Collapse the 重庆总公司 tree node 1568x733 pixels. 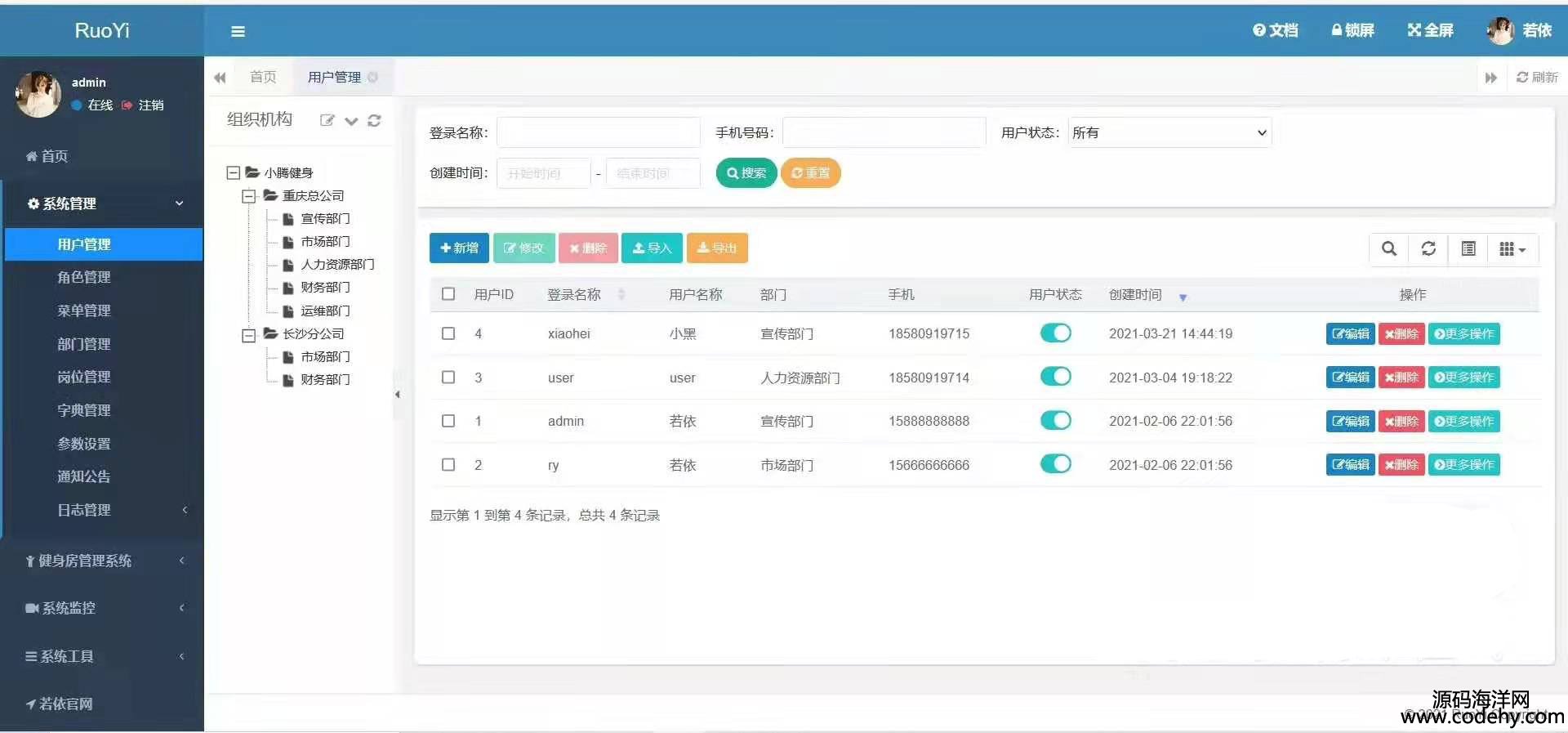pyautogui.click(x=249, y=196)
